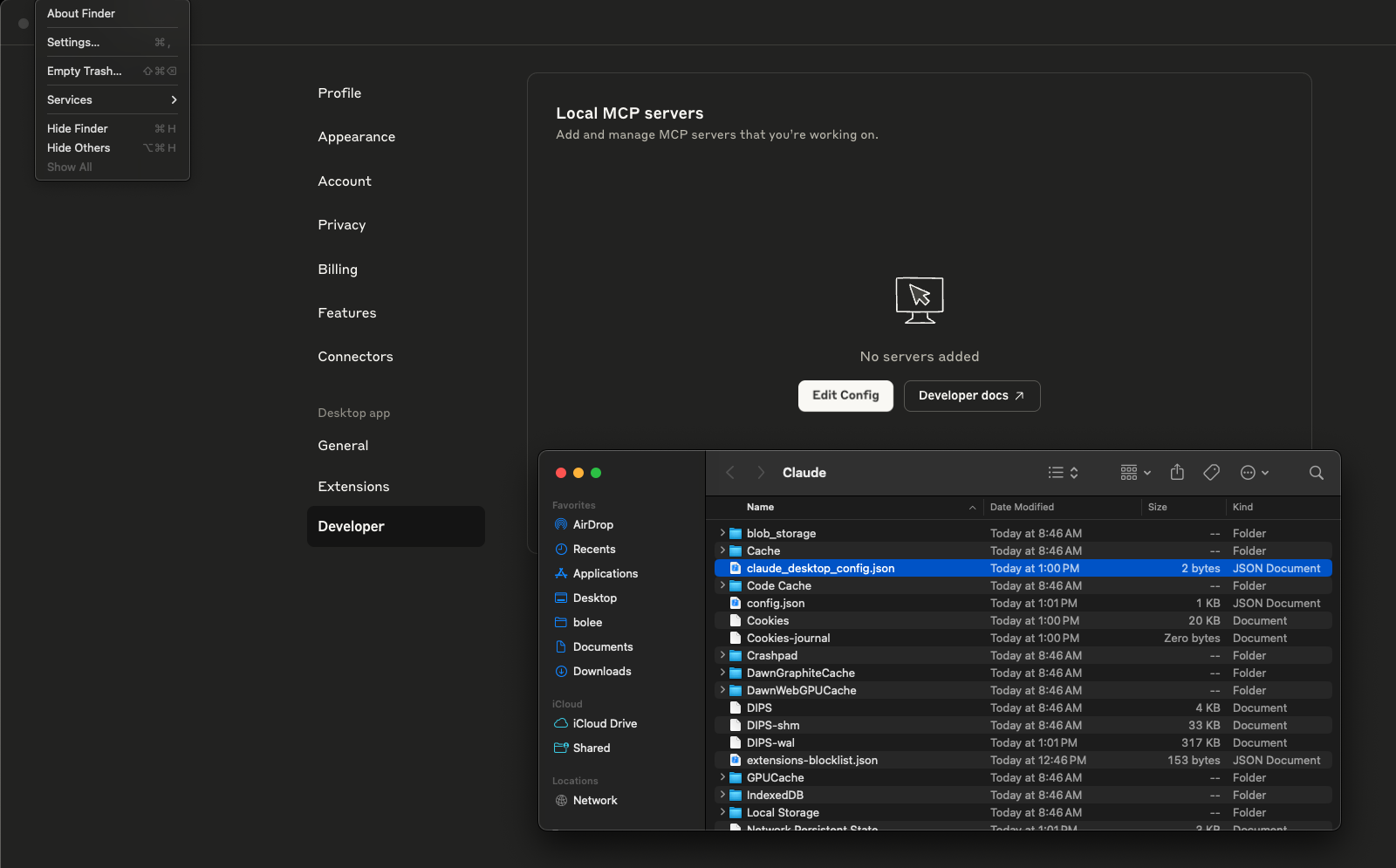Screen dimensions: 1396x868
Task: Expand the Code Cache folder
Action: 722,585
